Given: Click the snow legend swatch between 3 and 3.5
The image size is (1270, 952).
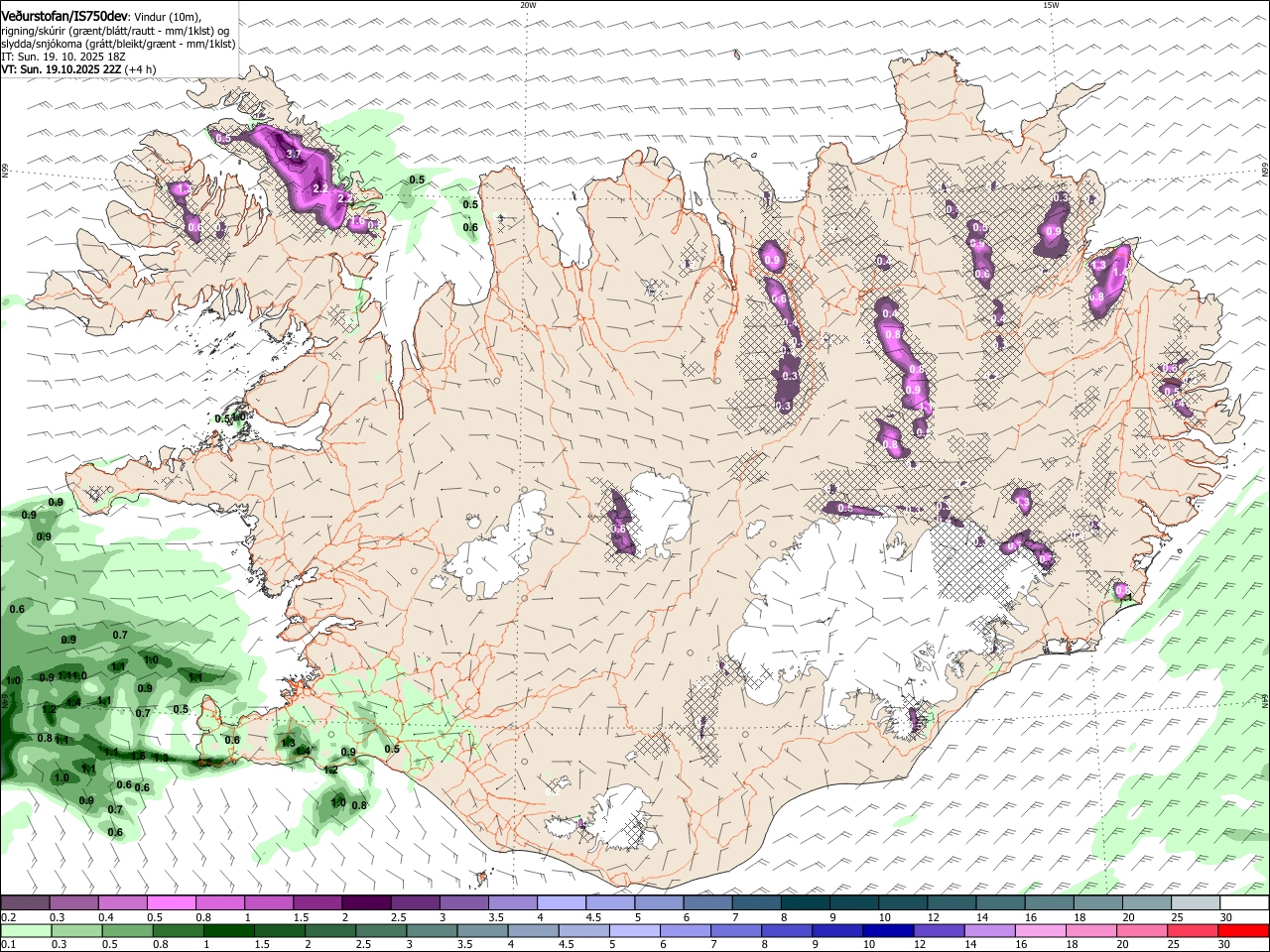Looking at the screenshot, I should coord(463,902).
